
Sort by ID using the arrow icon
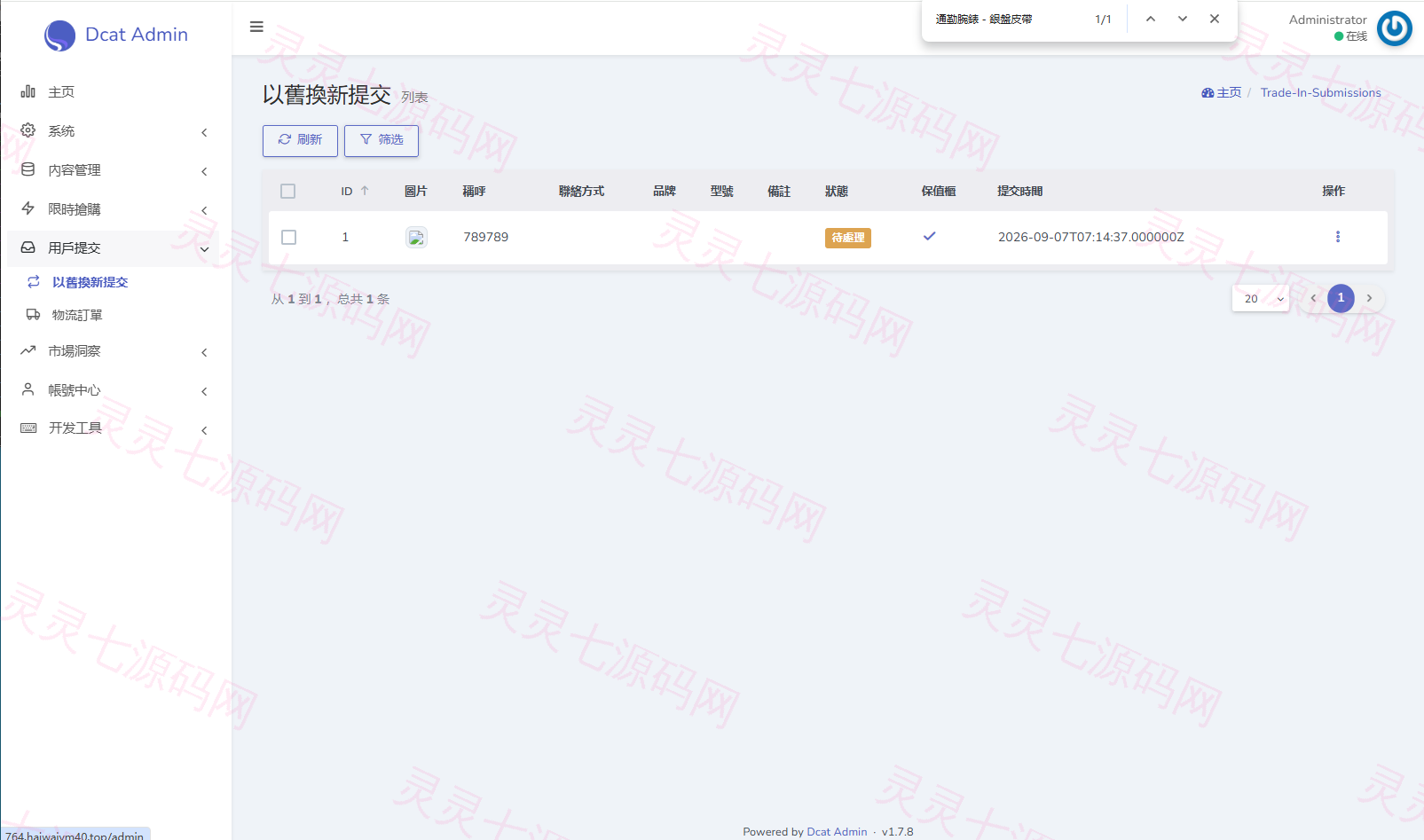(365, 191)
